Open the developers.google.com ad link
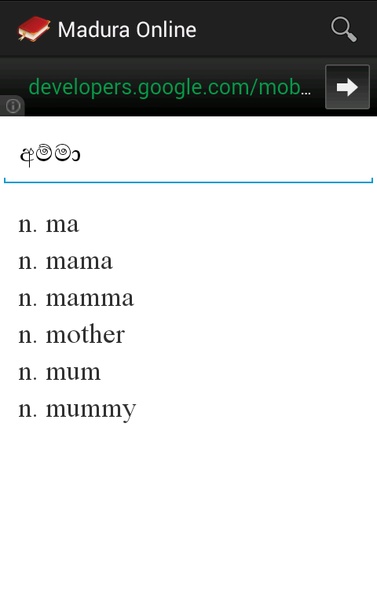Screen dimensions: 377x600 (170, 87)
